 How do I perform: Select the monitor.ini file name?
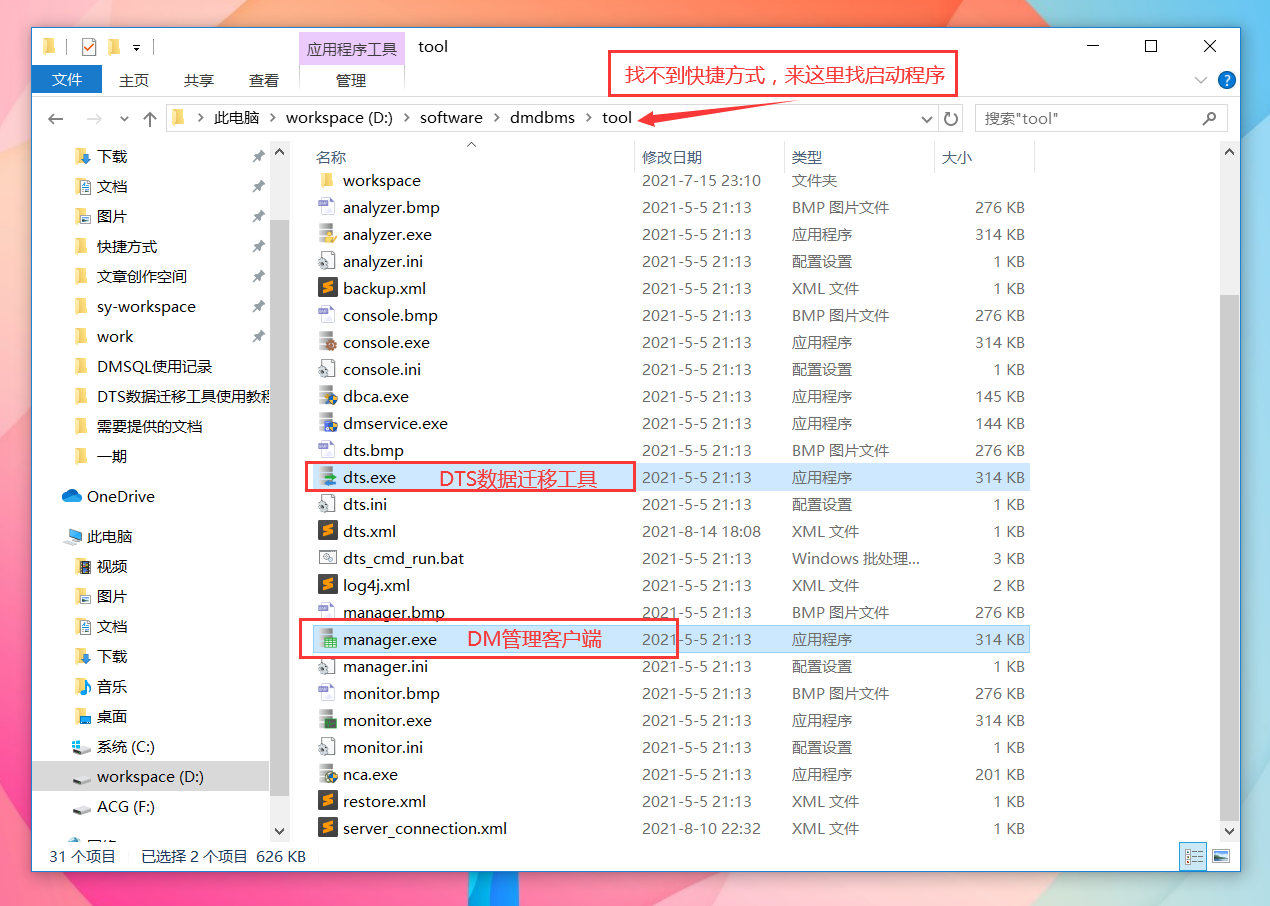(x=383, y=747)
